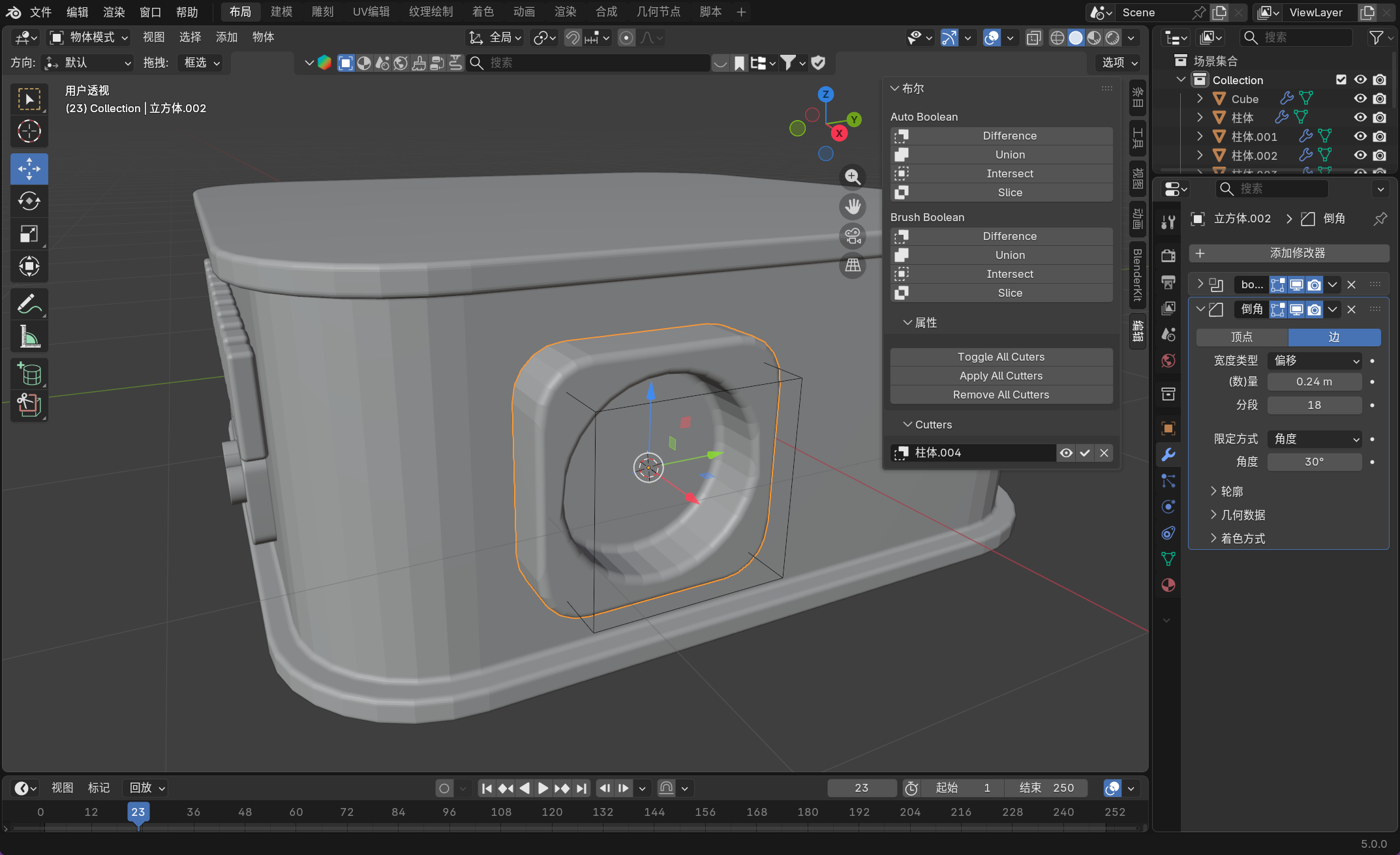The height and width of the screenshot is (855, 1400).
Task: Click the camera view gizmo icon
Action: tap(853, 236)
